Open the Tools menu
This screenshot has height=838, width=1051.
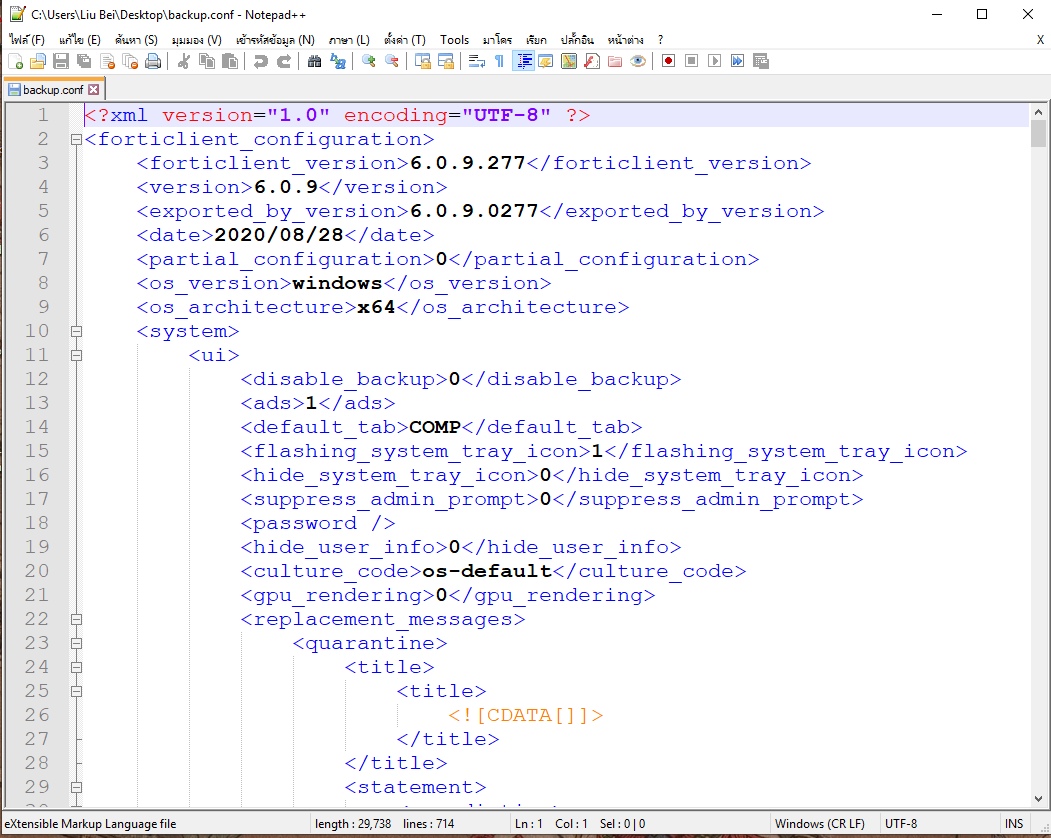(454, 40)
